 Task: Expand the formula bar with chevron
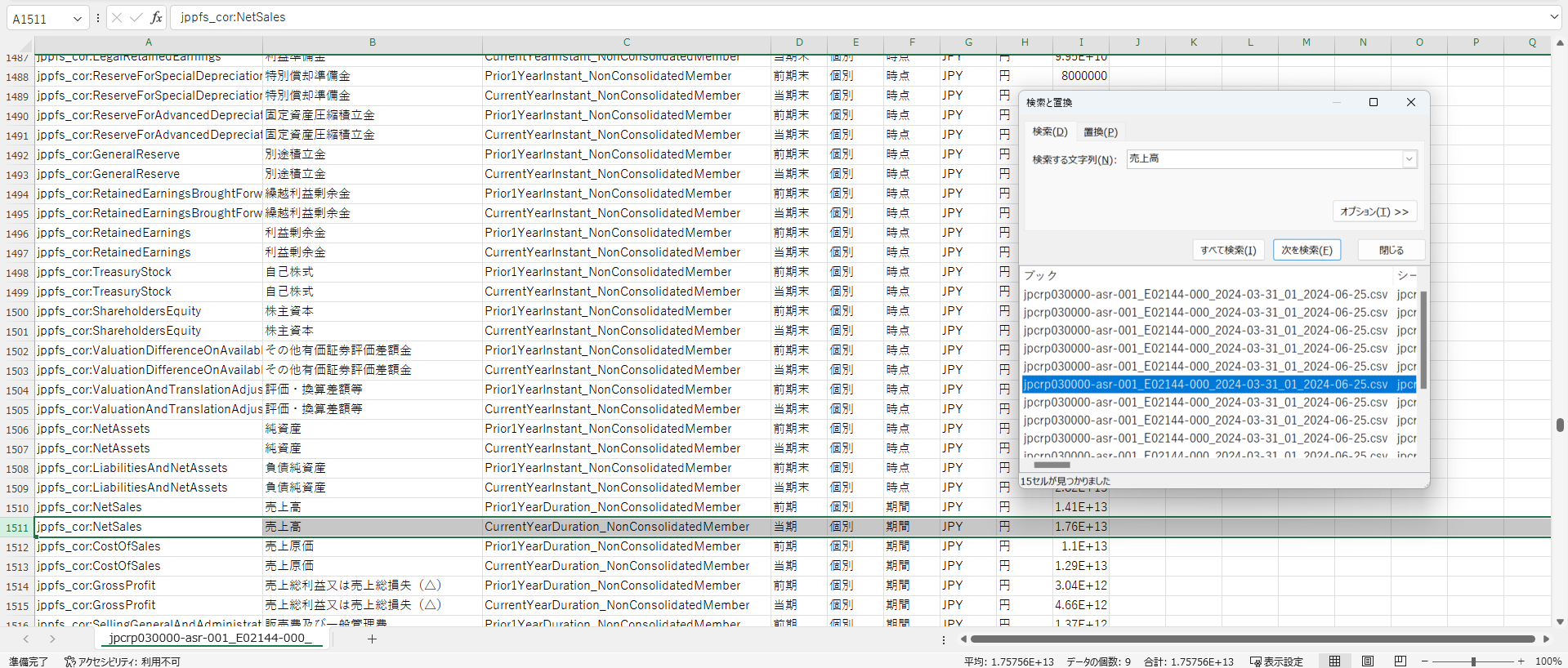coord(1553,17)
